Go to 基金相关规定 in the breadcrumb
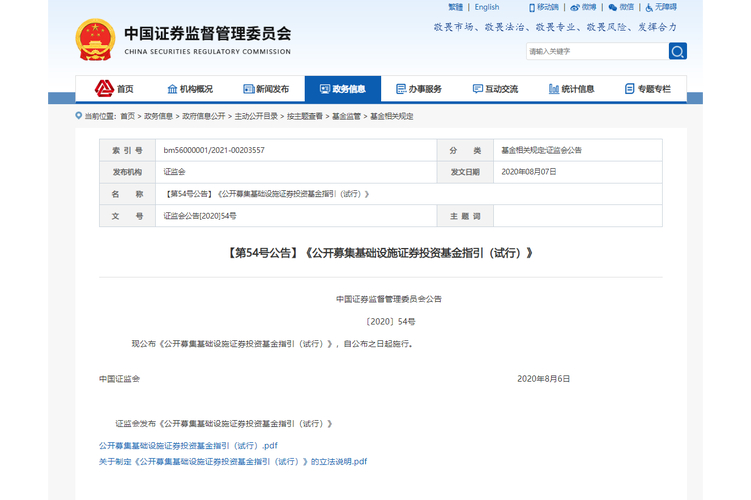Screen dimensions: 751x500 point(391,116)
